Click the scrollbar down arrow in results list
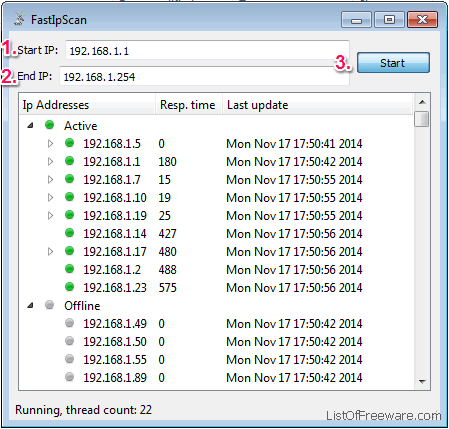Viewport: 449px width, 429px height. coord(422,382)
